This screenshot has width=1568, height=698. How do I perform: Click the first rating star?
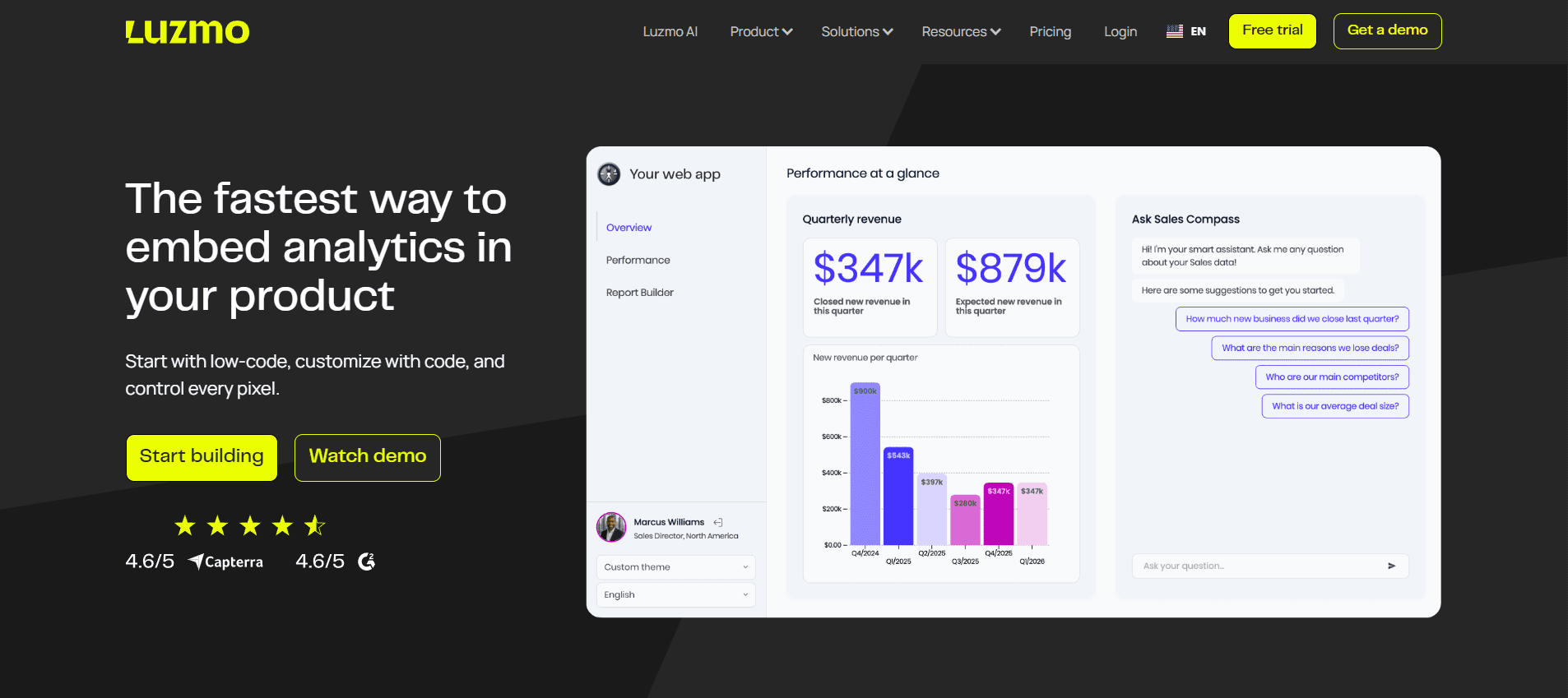(185, 525)
